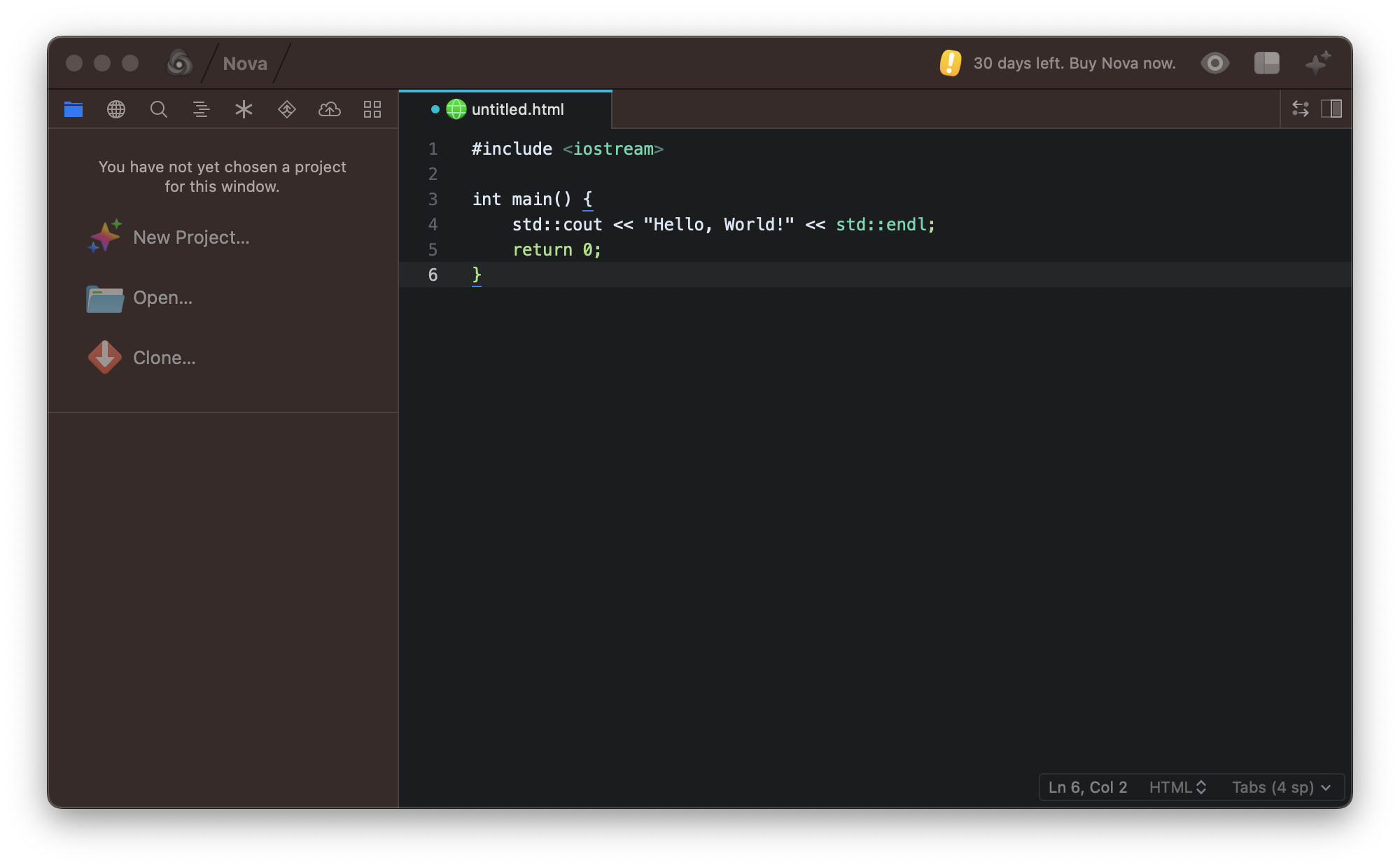Click line number 2 in gutter
1400x867 pixels.
[433, 174]
